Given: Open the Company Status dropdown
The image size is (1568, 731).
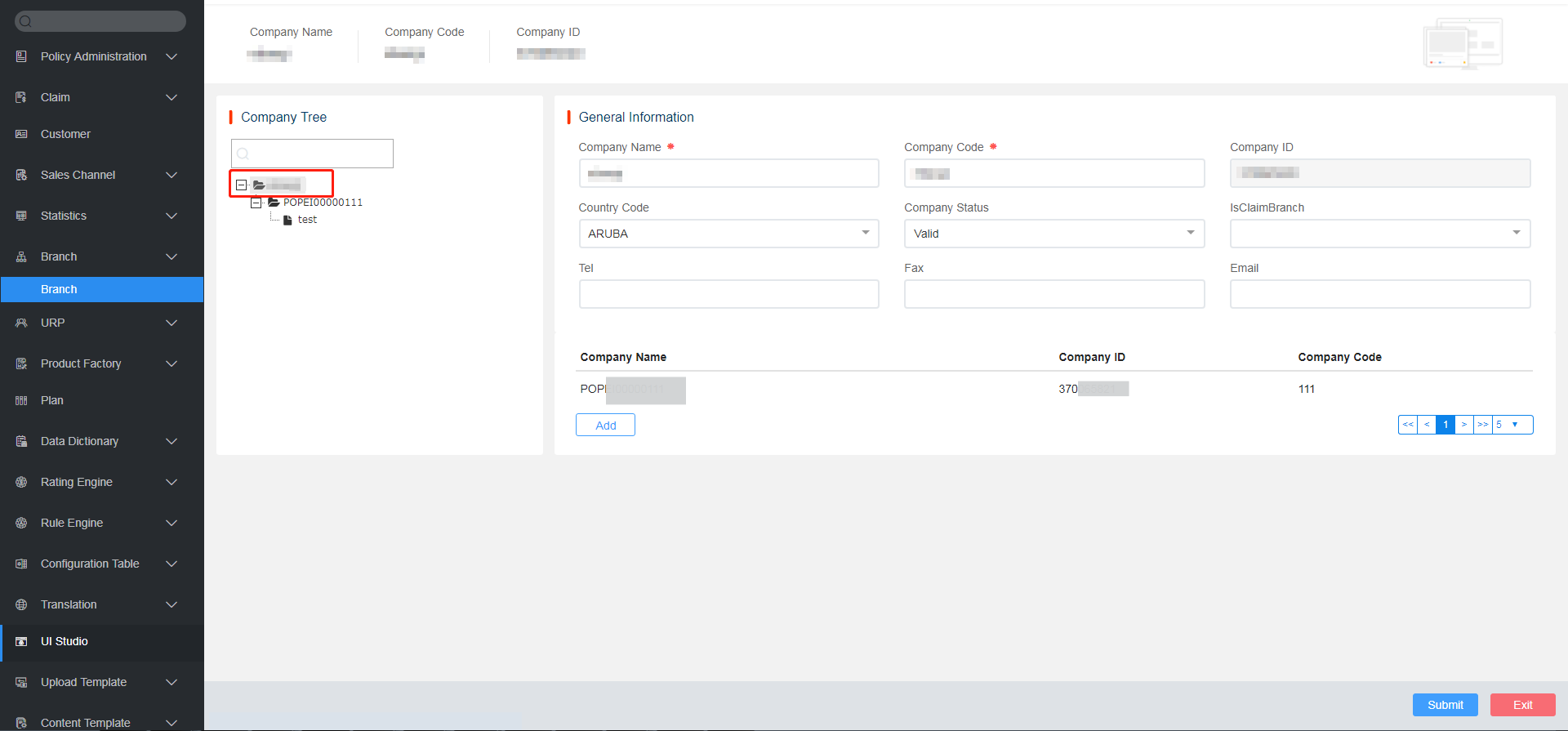Looking at the screenshot, I should (1053, 234).
